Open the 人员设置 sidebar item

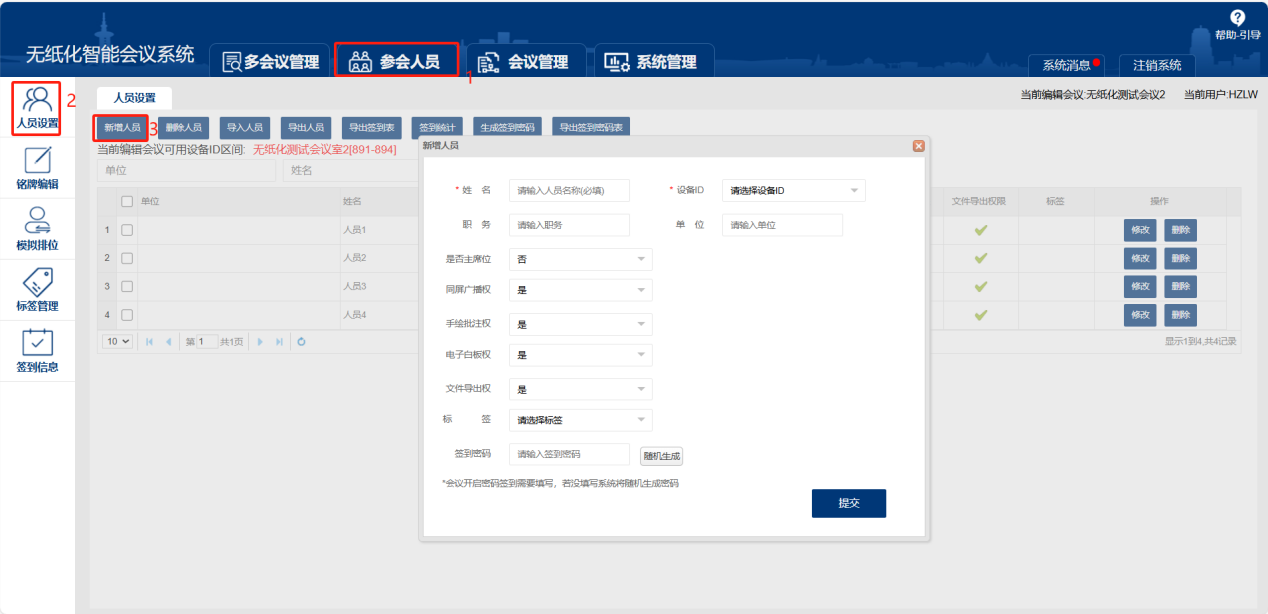pos(37,108)
